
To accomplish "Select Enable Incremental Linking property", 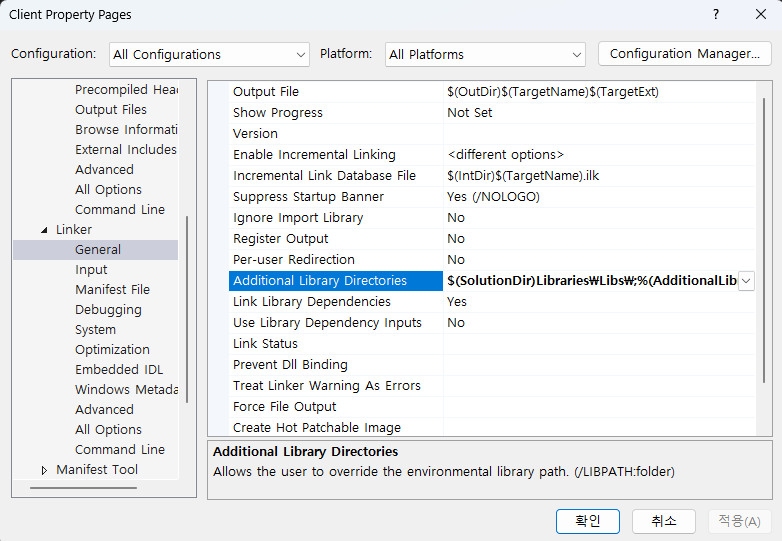I will click(x=314, y=155).
